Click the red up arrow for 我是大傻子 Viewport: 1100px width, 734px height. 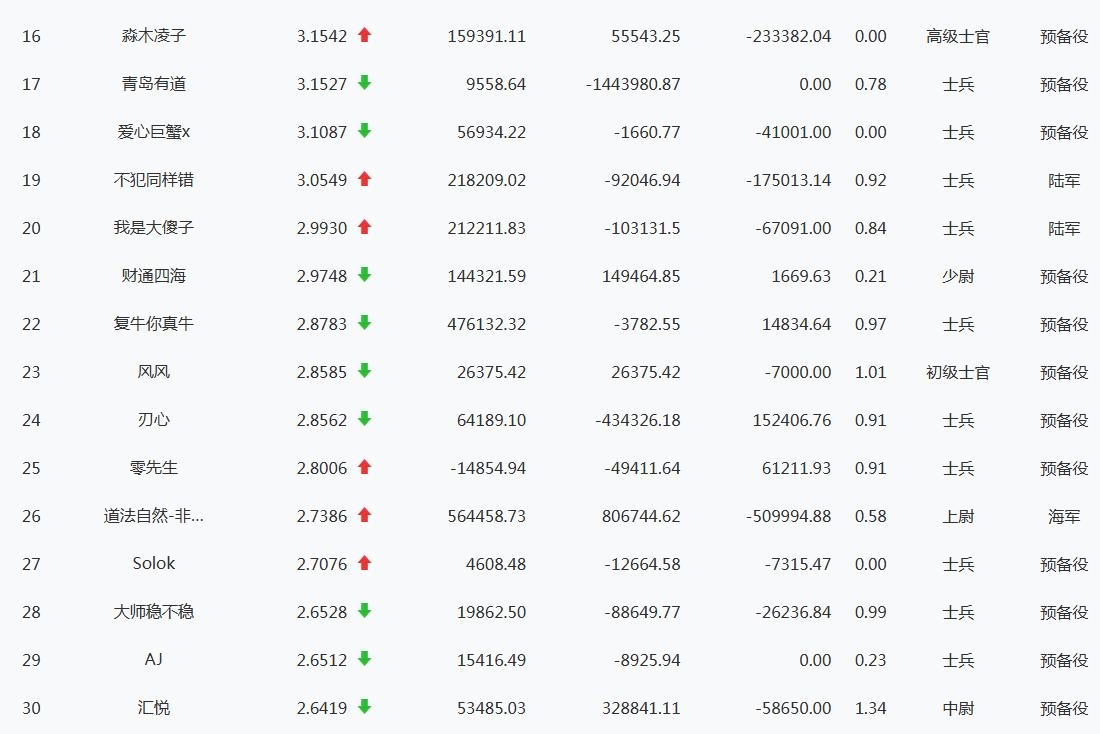coord(365,227)
